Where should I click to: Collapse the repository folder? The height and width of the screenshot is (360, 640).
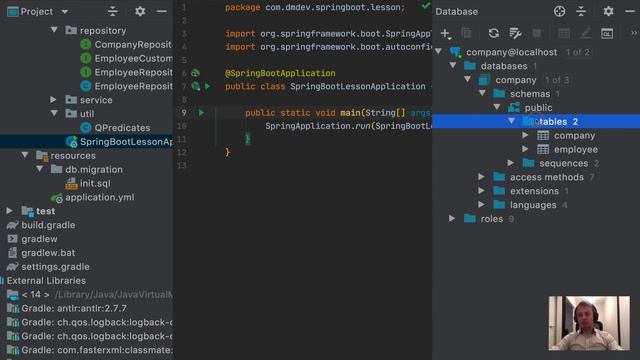coord(54,30)
